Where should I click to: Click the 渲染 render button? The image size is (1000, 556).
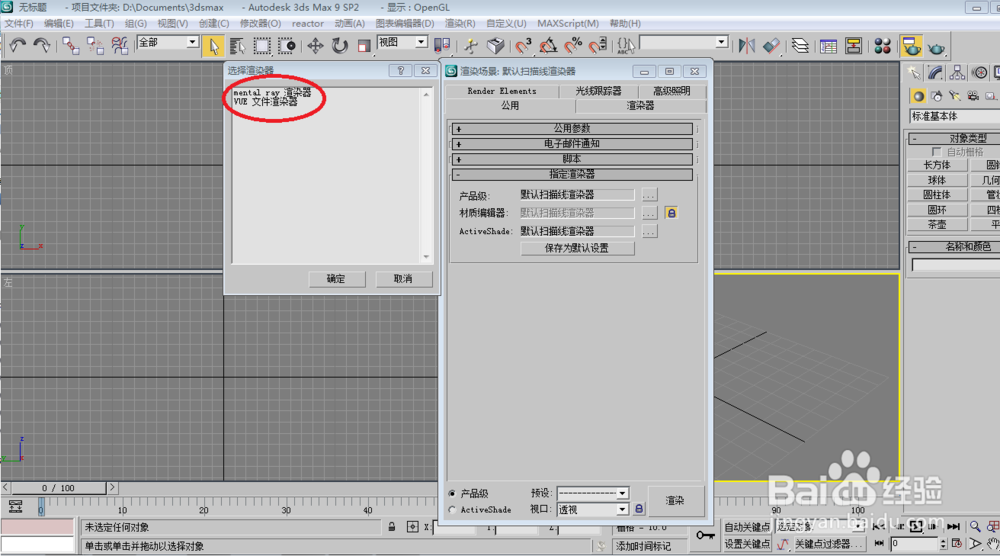[675, 501]
